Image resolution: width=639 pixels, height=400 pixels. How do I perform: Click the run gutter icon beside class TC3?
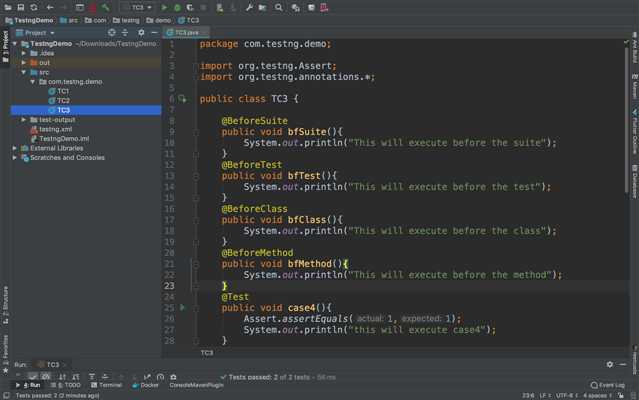[182, 99]
